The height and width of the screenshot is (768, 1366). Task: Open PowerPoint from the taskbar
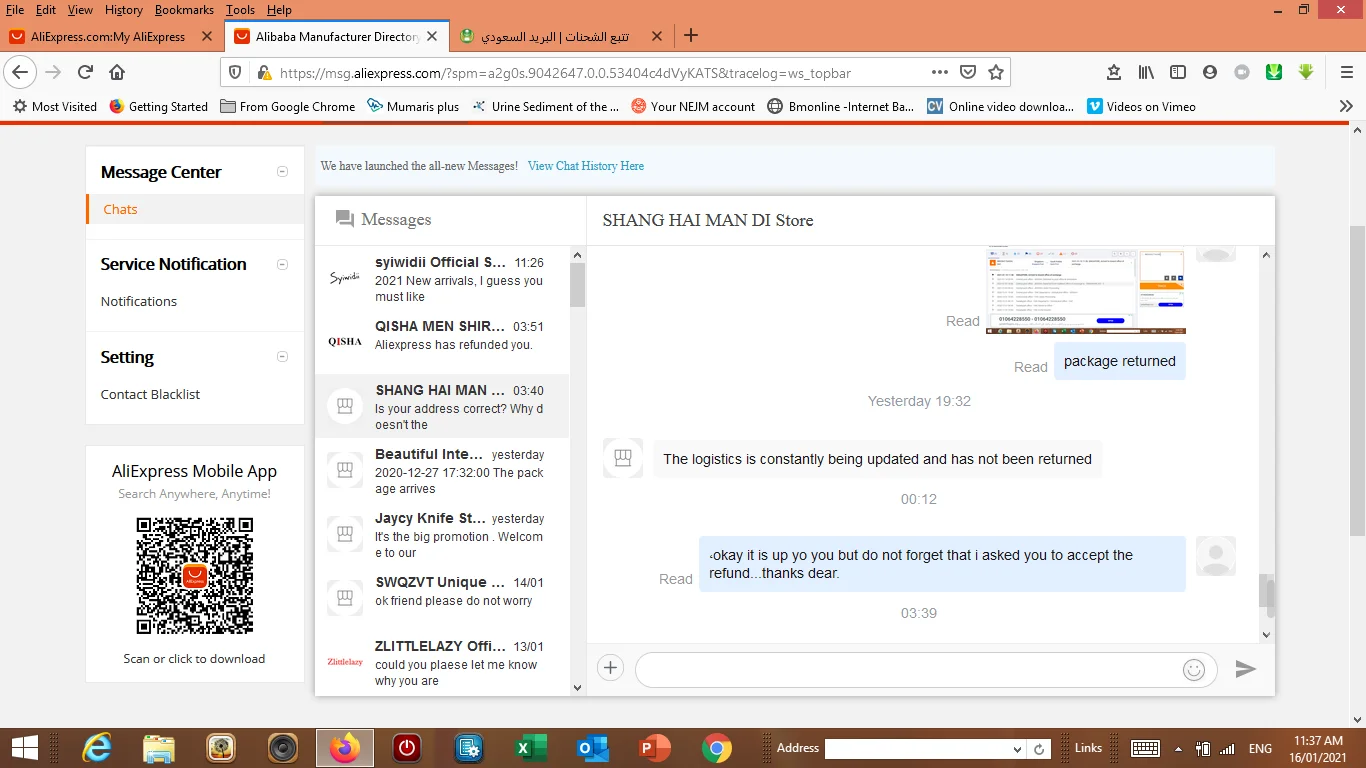[654, 748]
